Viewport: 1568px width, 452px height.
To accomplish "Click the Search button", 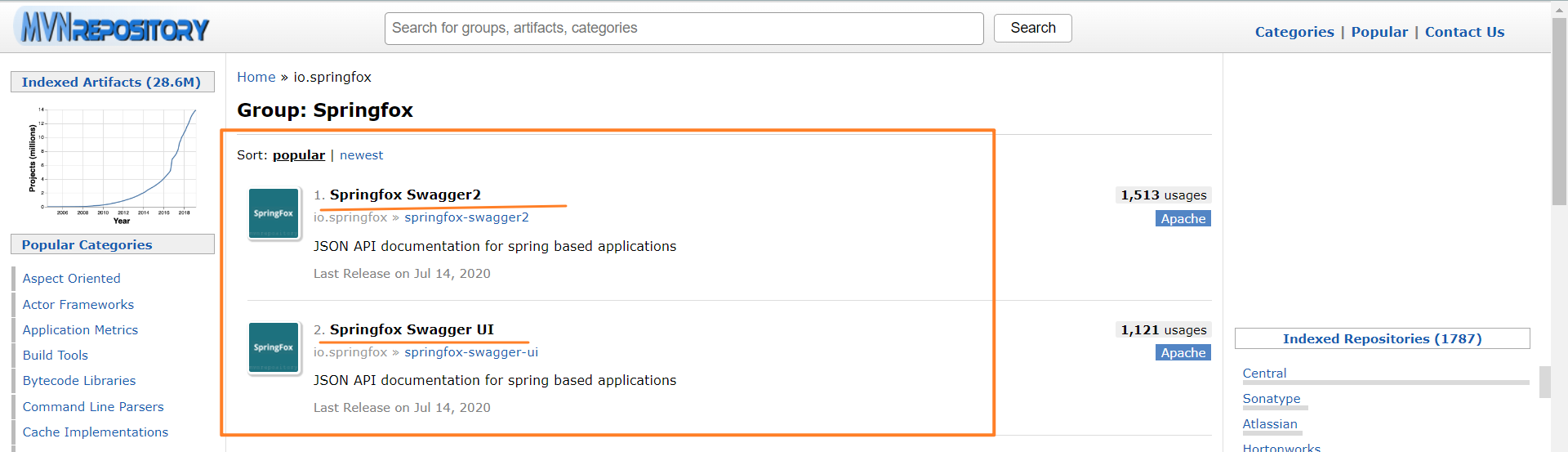I will pos(1033,28).
